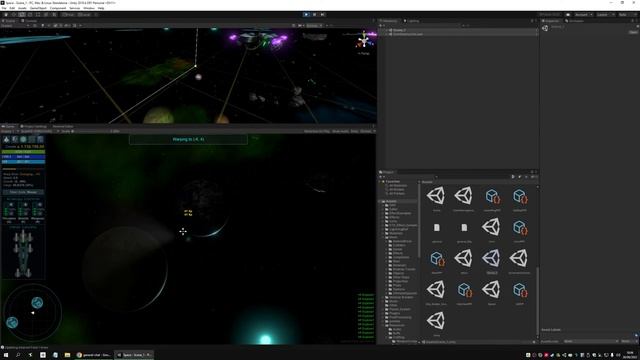640x360 pixels.
Task: Toggle the Stats overlay
Action: [354, 131]
